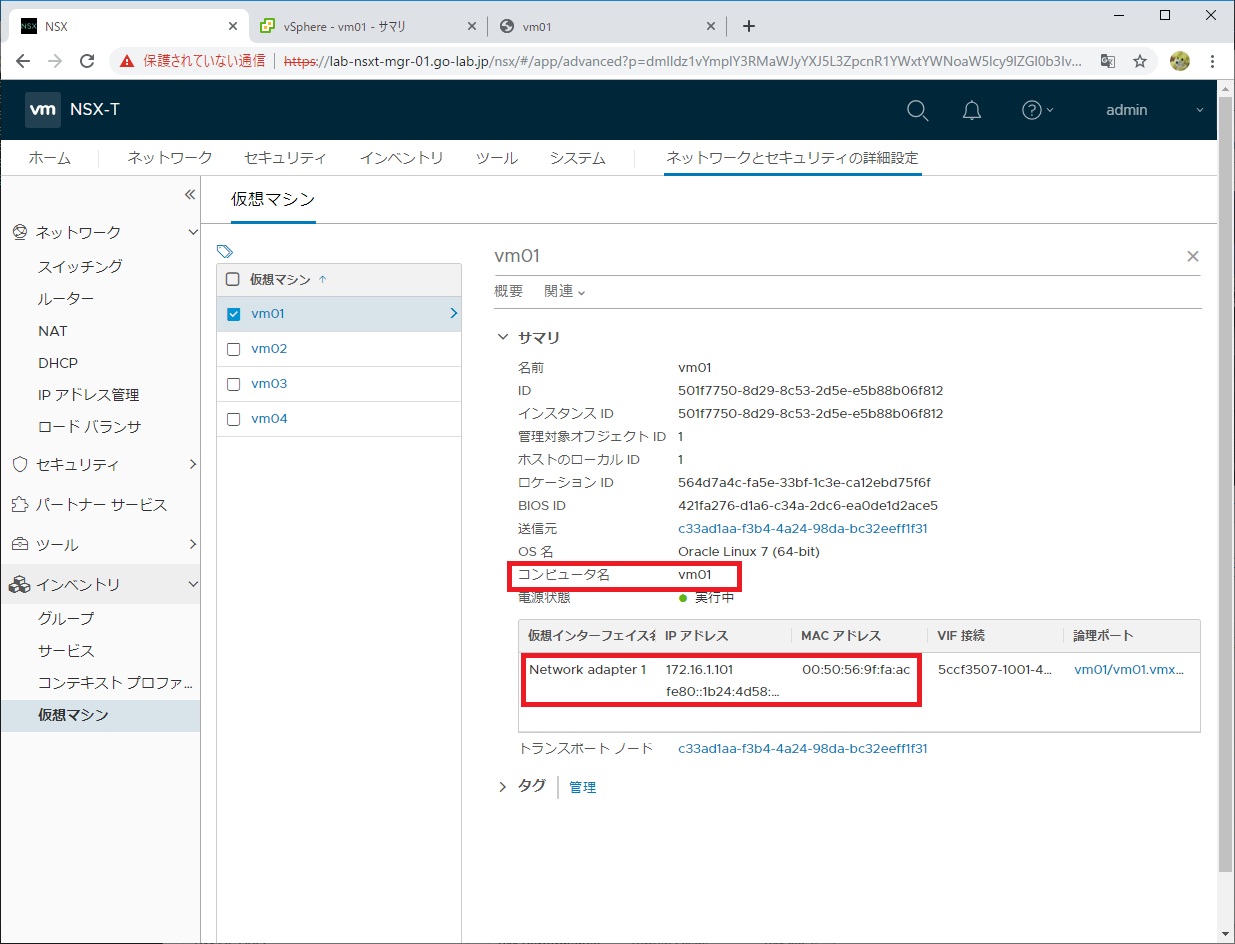Open the vm02 link
Screen dimensions: 1235x944
(x=269, y=349)
